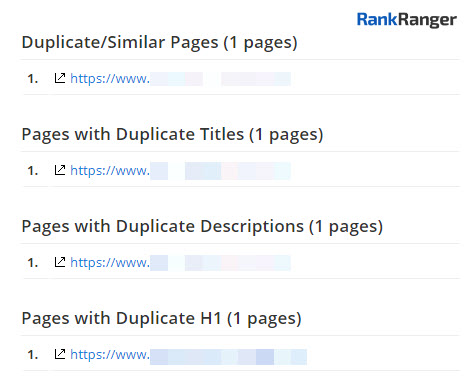Open the URL listed under Duplicate/Similar Pages
Viewport: 464px width, 380px height.
(180, 79)
